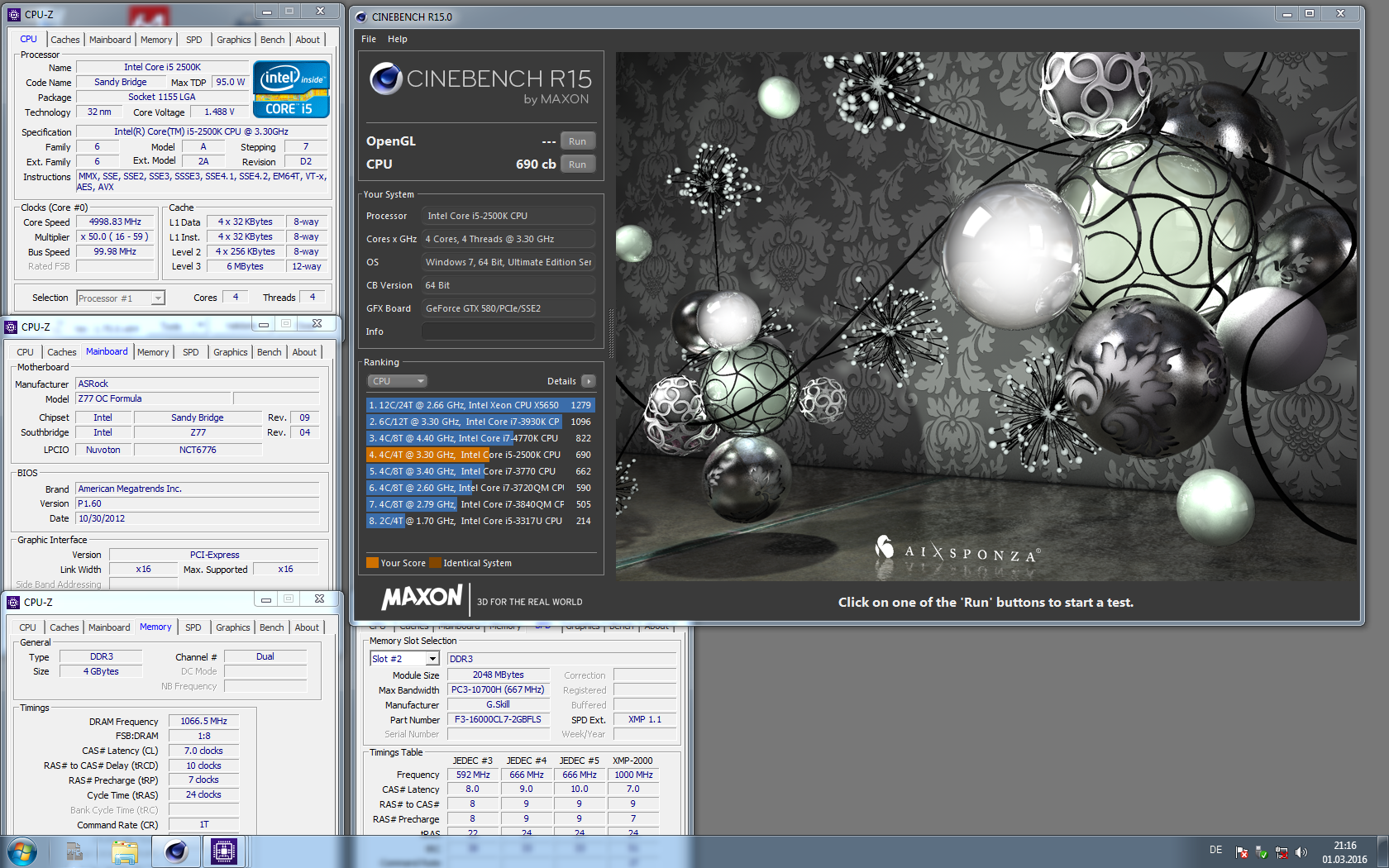Screen dimensions: 1389x868
Task: Click the Identical System legend swatch
Action: [x=435, y=563]
